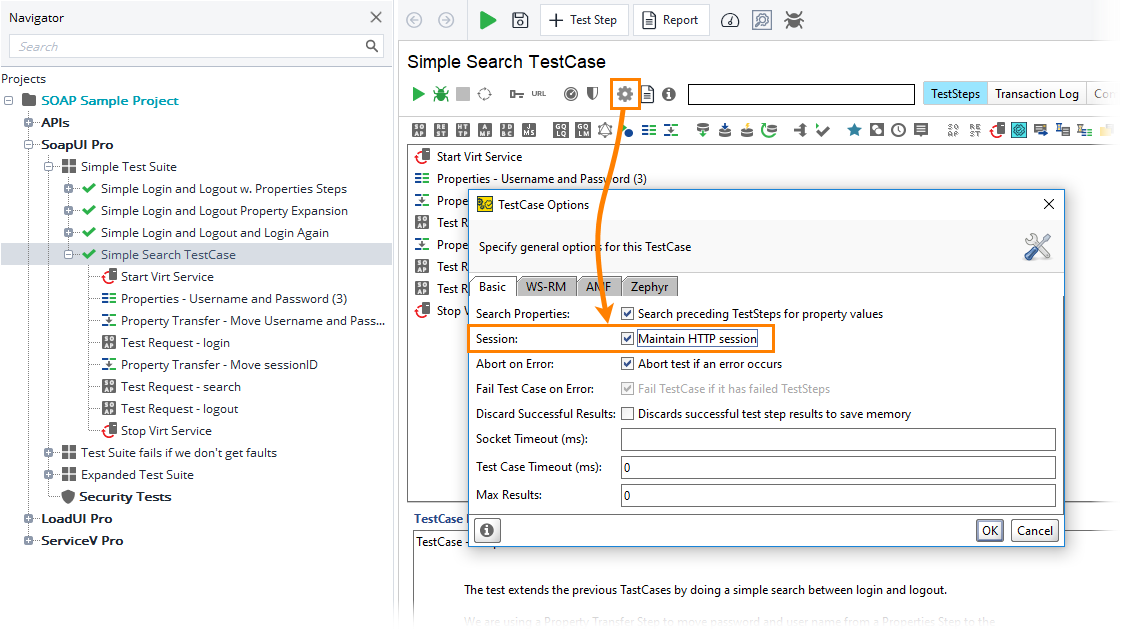Image resolution: width=1121 pixels, height=630 pixels.
Task: Add a JDBC request step icon
Action: click(507, 130)
